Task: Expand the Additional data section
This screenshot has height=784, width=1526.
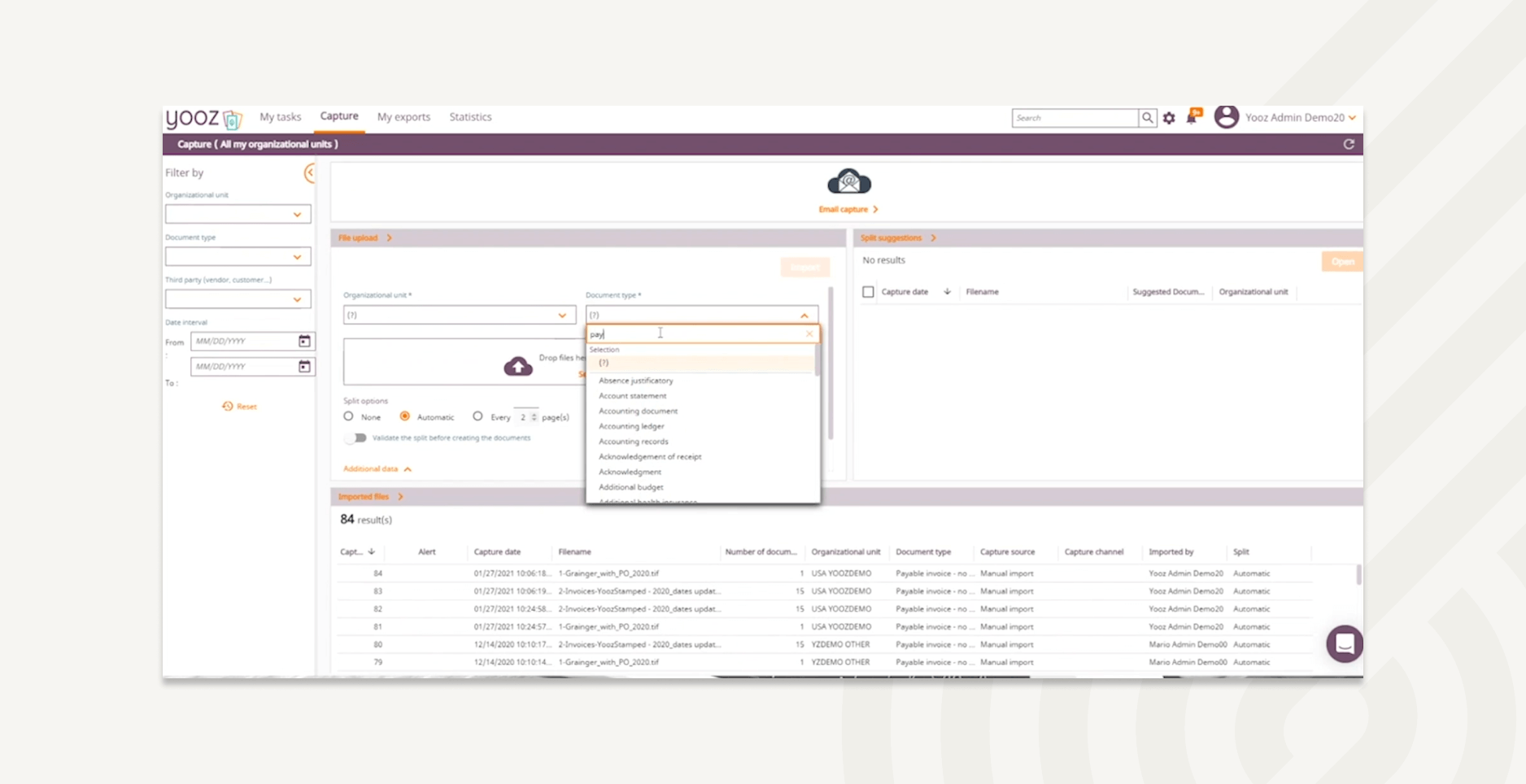Action: [377, 469]
